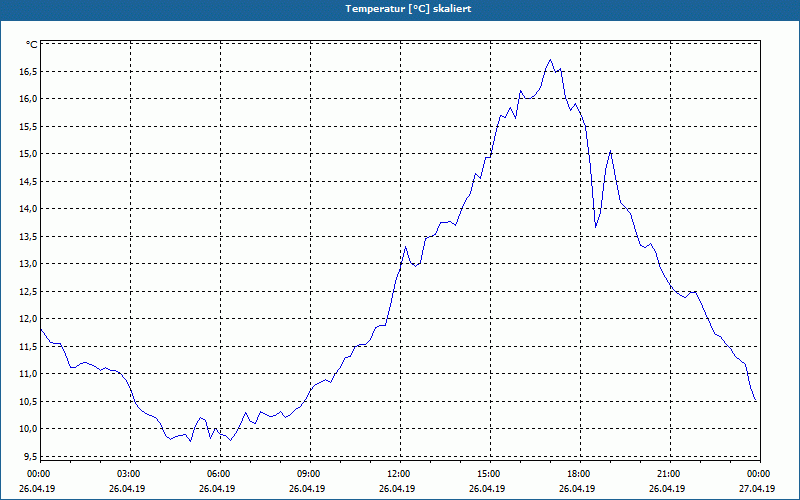Click the 21:00 time label
Screen dimensions: 800x500
tap(670, 474)
